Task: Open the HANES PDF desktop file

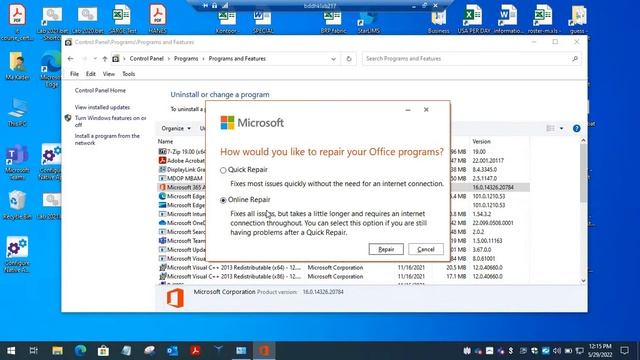Action: pos(158,19)
